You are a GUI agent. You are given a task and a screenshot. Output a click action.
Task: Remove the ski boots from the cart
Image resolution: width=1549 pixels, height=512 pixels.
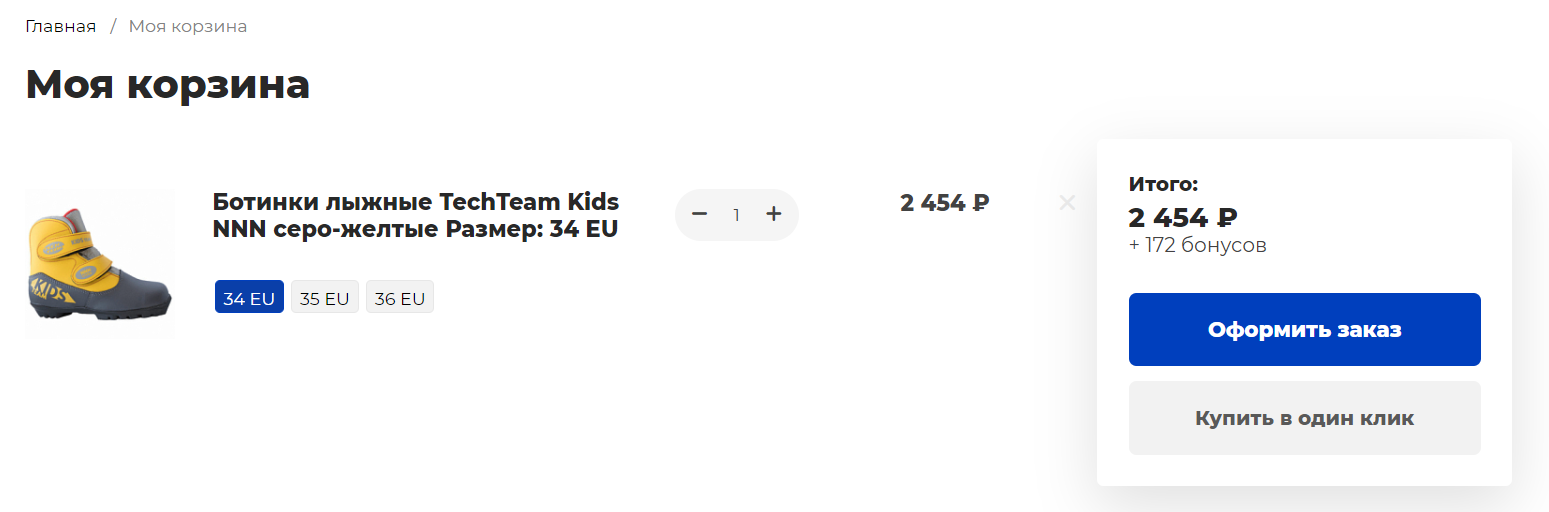click(1067, 203)
